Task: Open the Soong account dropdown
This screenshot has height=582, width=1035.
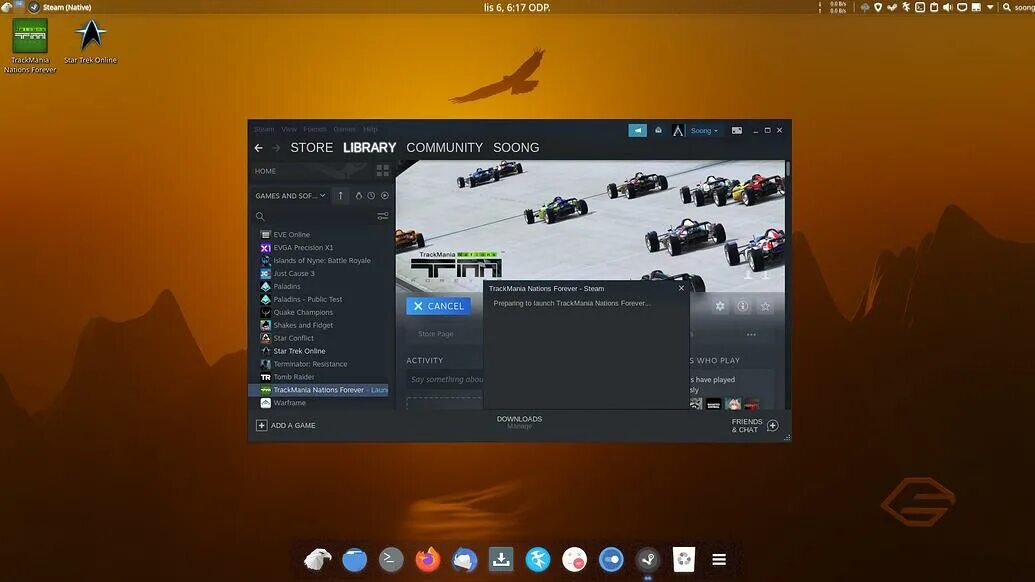Action: 704,131
